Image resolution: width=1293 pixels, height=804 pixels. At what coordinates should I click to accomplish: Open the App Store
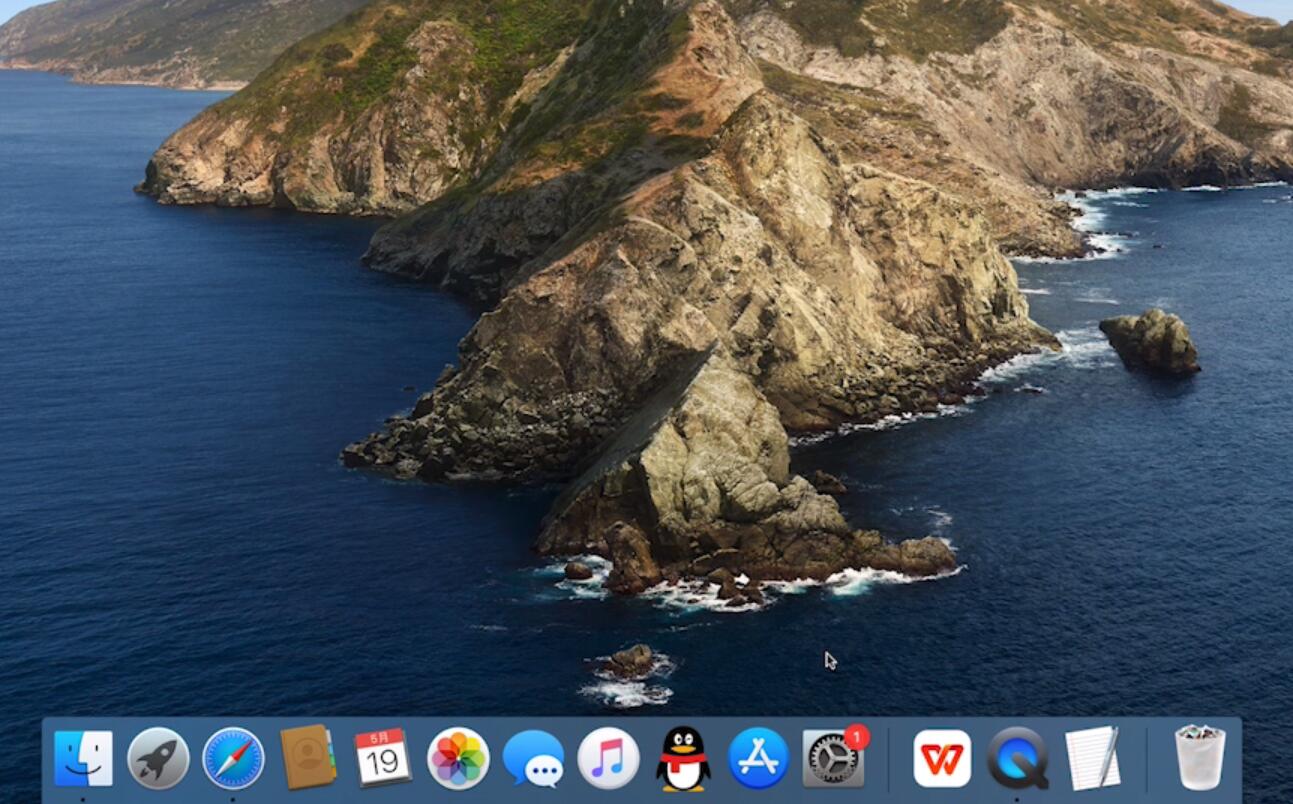(x=758, y=758)
